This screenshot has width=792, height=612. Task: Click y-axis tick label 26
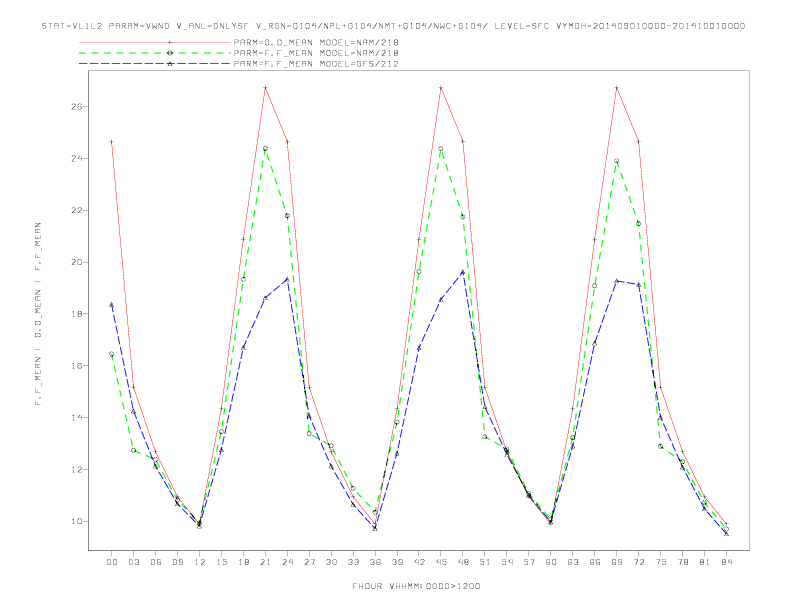pyautogui.click(x=77, y=107)
